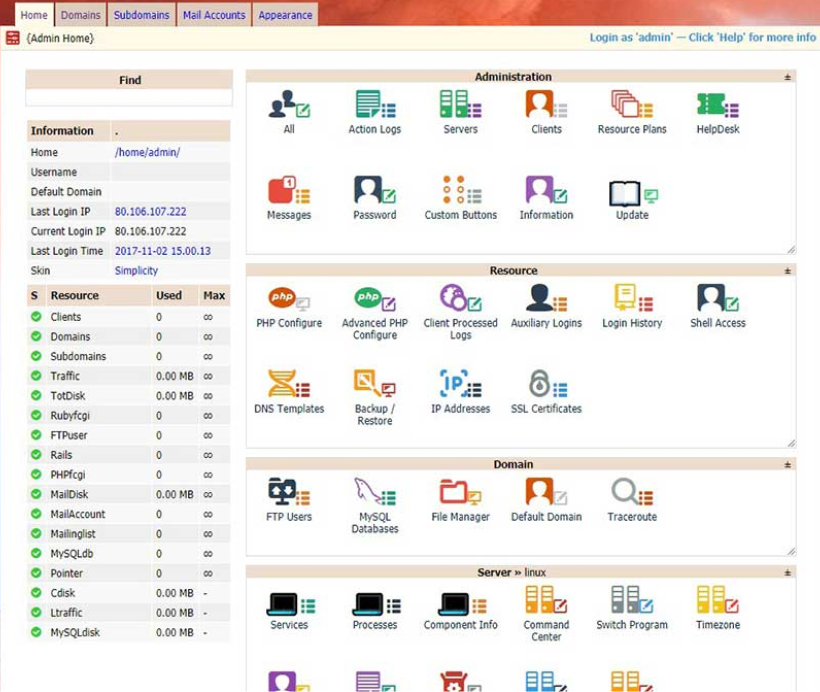Click the SSL Certificates padlock icon
This screenshot has height=692, width=820.
click(x=546, y=385)
